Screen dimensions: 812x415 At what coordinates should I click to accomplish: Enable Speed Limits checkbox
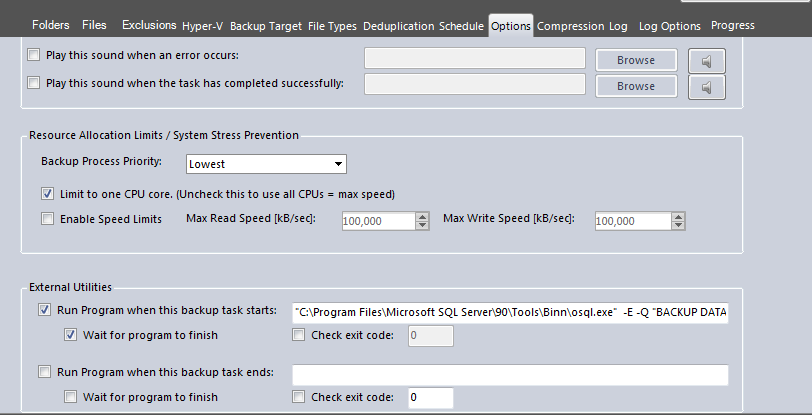pyautogui.click(x=47, y=219)
